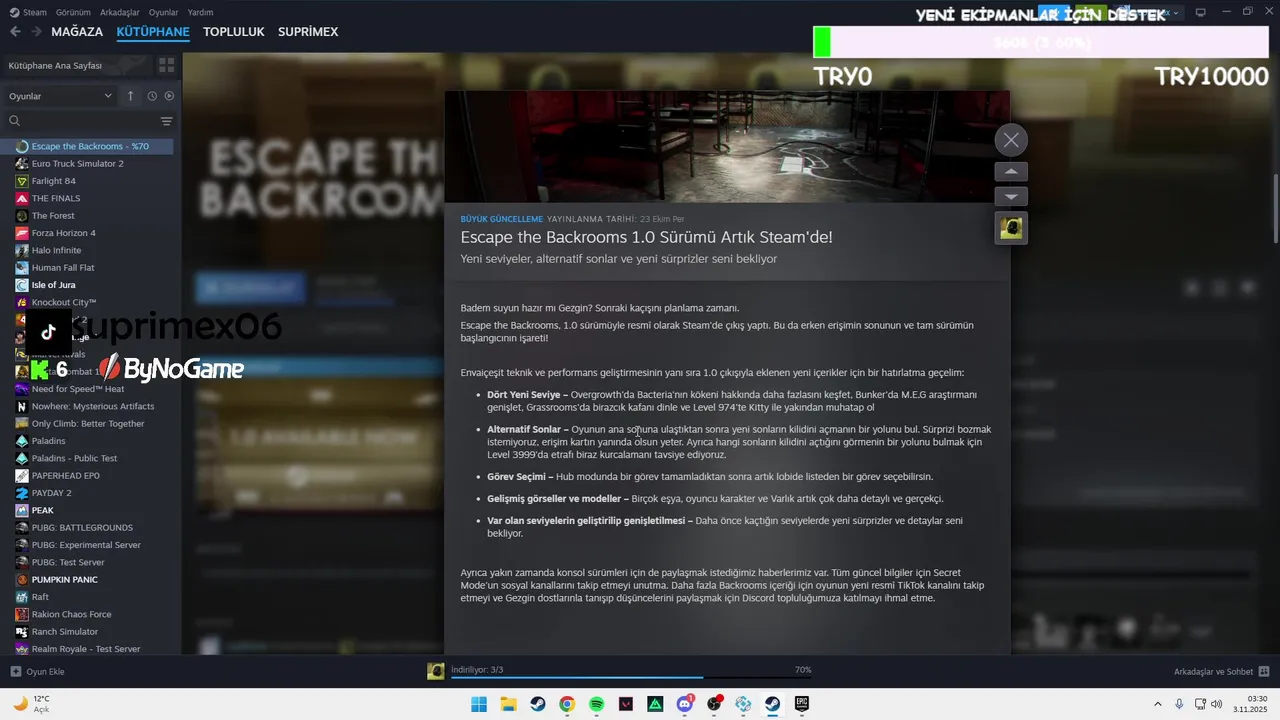Image resolution: width=1280 pixels, height=720 pixels.
Task: Select PUBG: Test Server entry
Action: click(x=68, y=562)
